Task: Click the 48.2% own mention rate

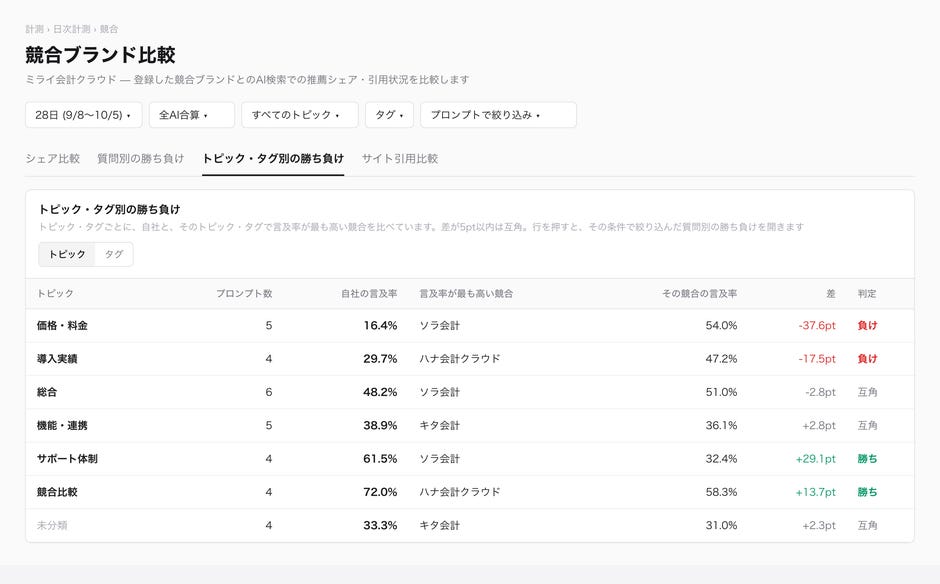Action: click(x=380, y=392)
